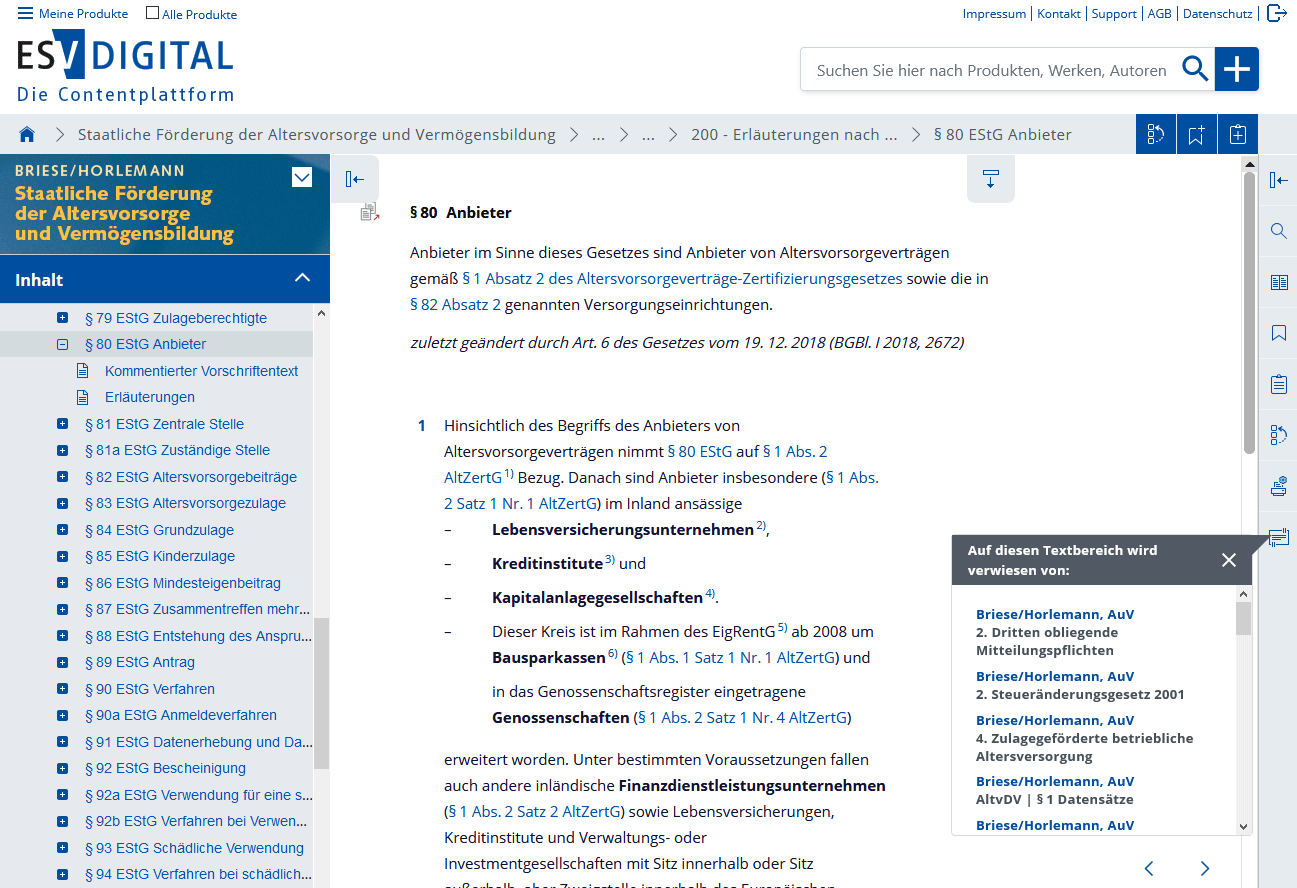Expand § 81a EStG Zuständige Stelle node
Image resolution: width=1297 pixels, height=888 pixels.
pyautogui.click(x=62, y=450)
